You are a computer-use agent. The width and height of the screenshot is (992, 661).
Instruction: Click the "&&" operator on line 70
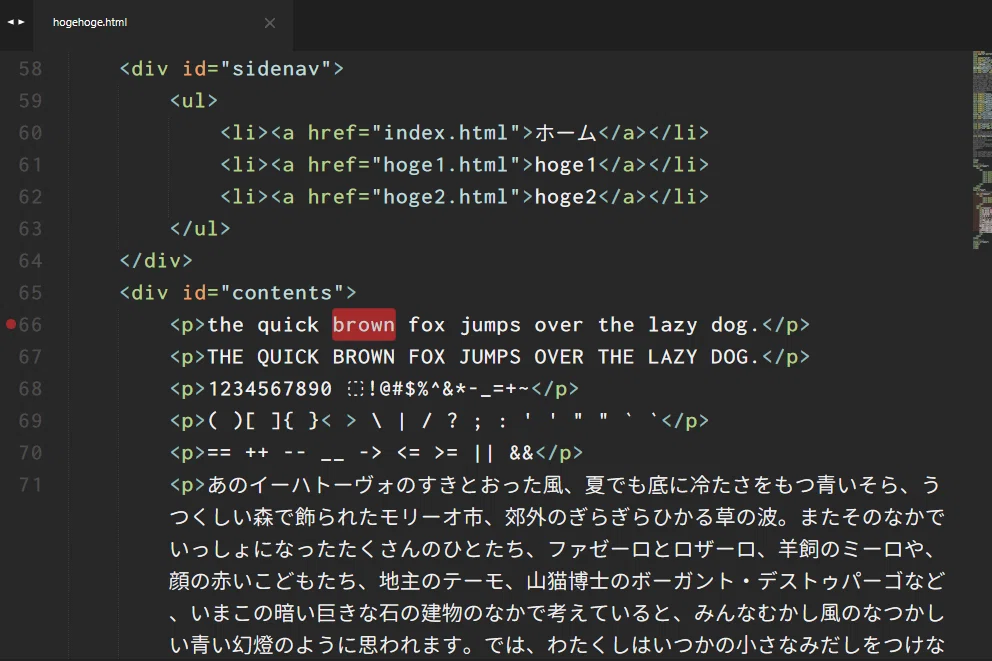521,453
